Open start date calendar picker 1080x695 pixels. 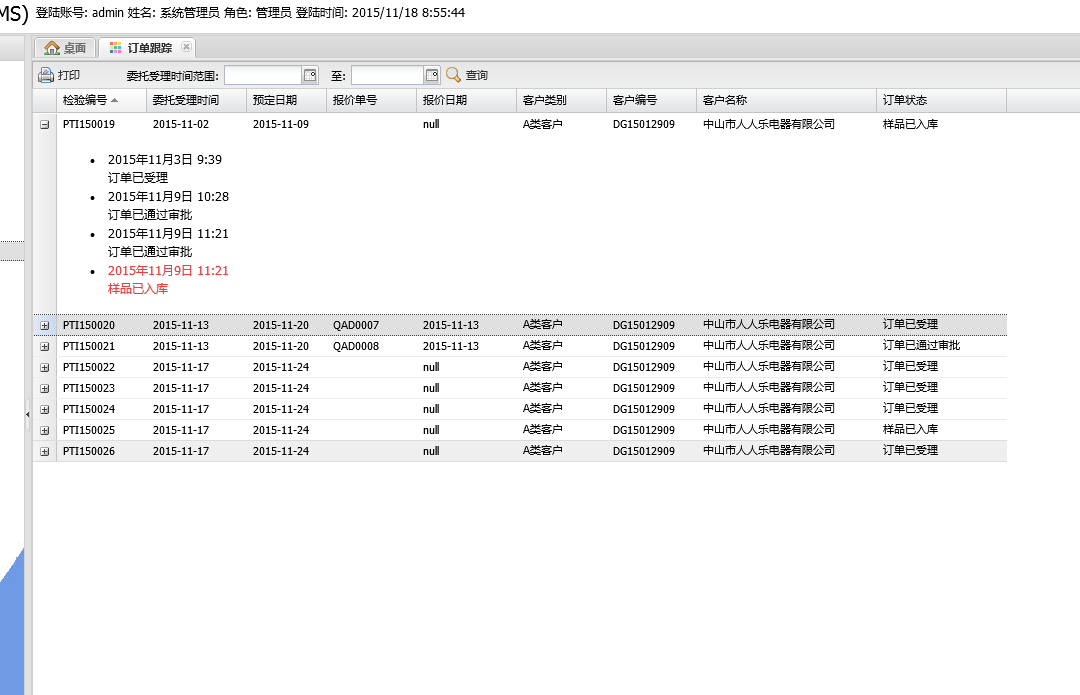tap(310, 75)
